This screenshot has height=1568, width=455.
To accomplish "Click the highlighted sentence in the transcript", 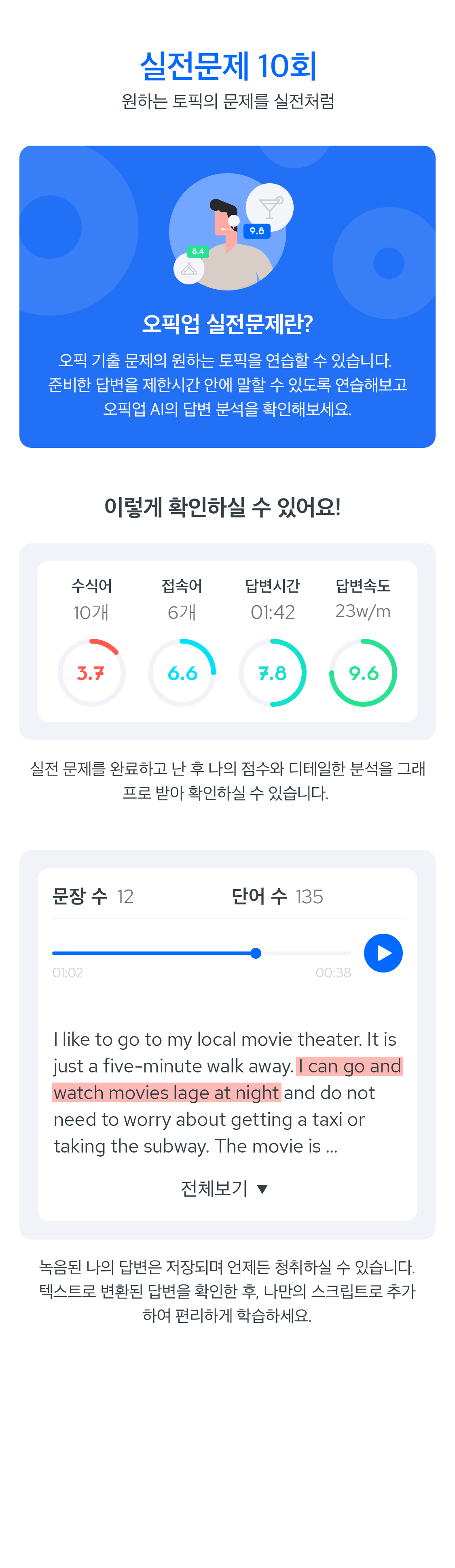I will 227,1079.
